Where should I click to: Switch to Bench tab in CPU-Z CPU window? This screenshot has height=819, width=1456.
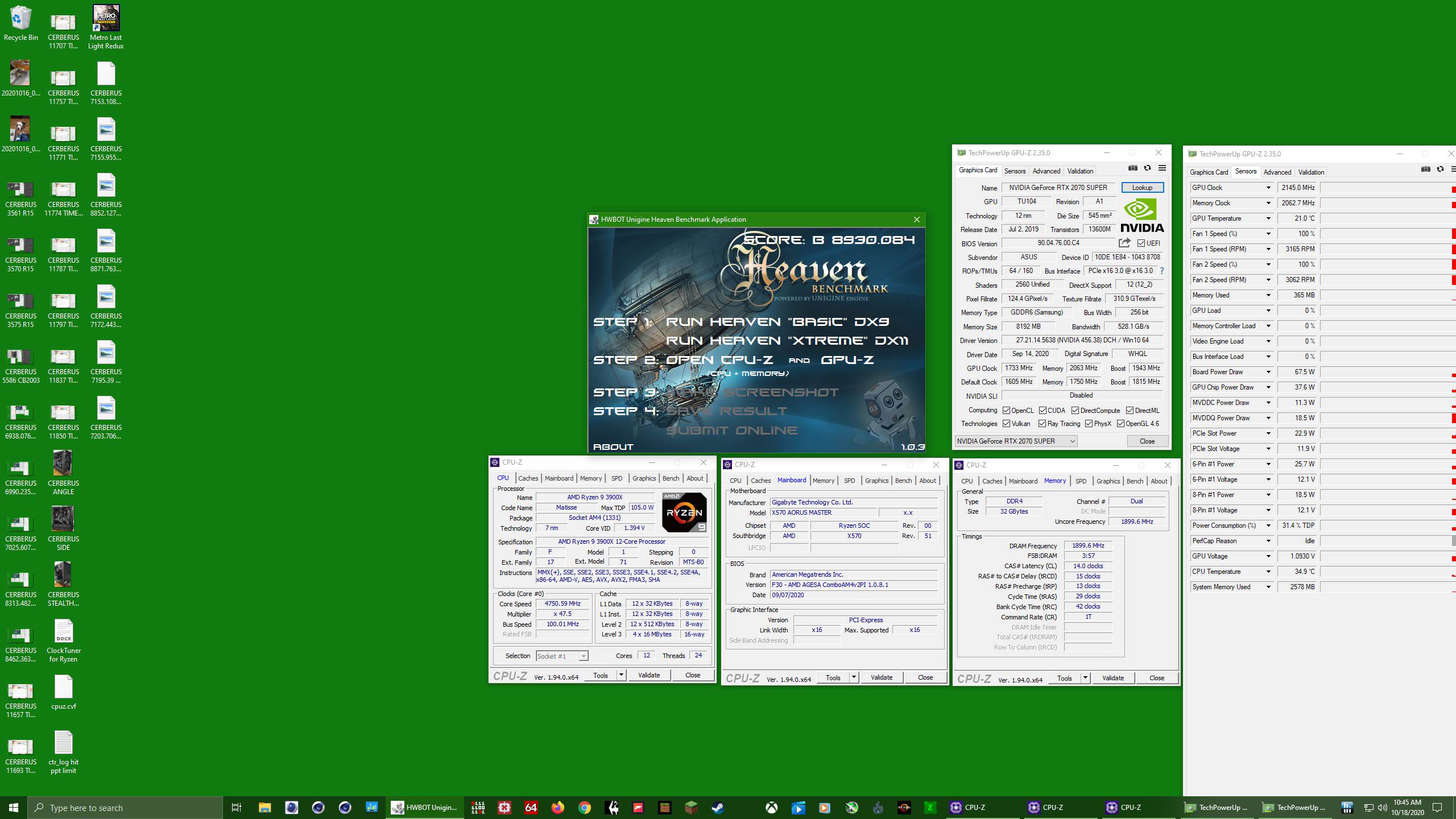coord(671,478)
